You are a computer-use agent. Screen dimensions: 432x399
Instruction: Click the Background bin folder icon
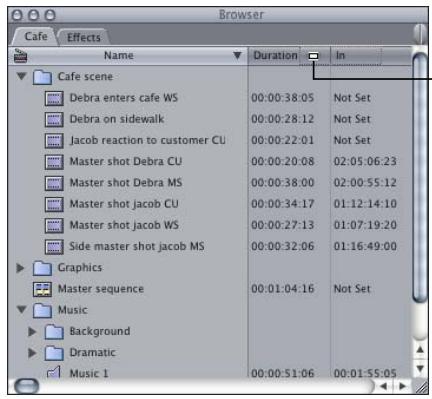pyautogui.click(x=54, y=332)
